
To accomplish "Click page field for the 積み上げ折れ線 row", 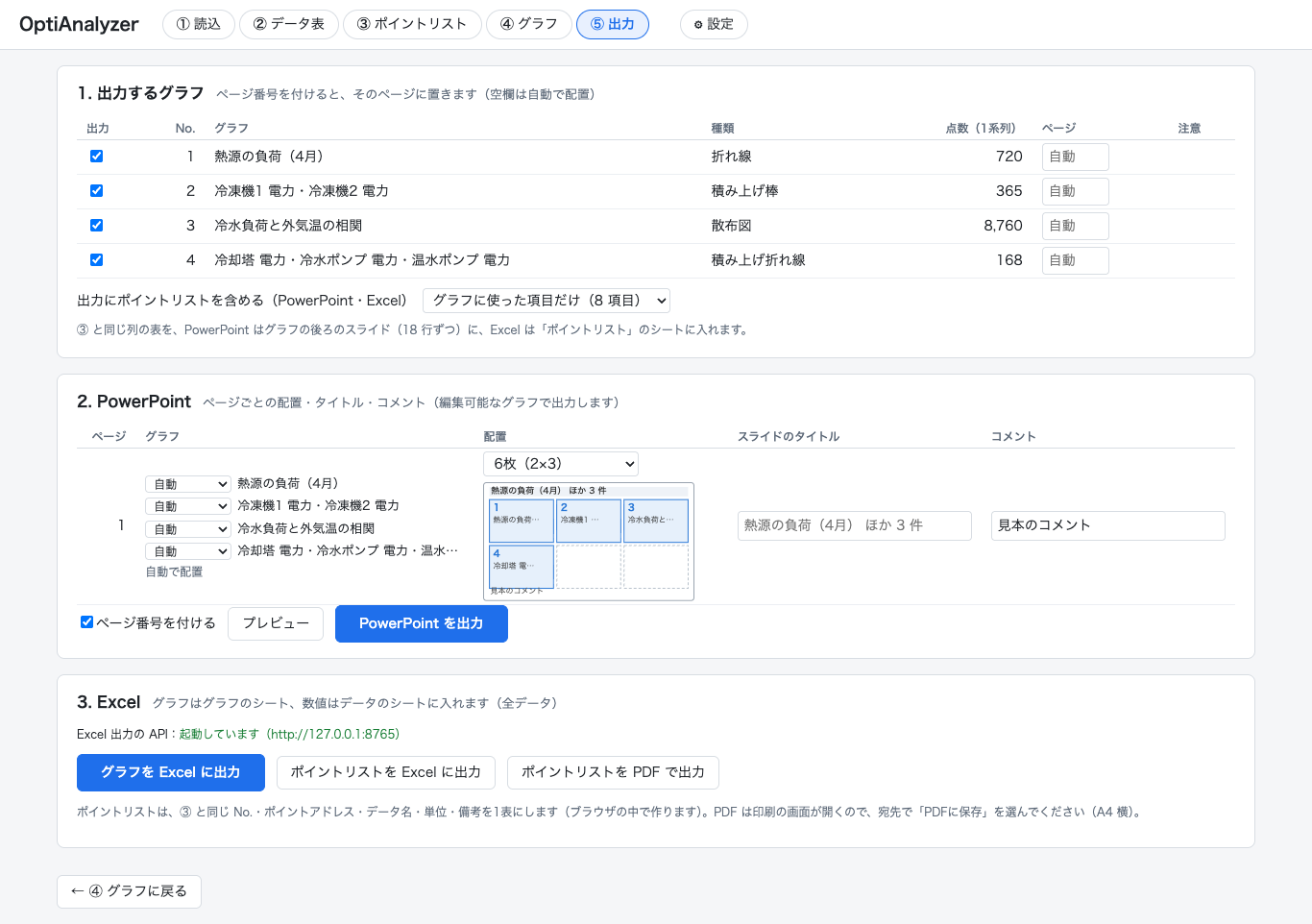I will click(1076, 260).
